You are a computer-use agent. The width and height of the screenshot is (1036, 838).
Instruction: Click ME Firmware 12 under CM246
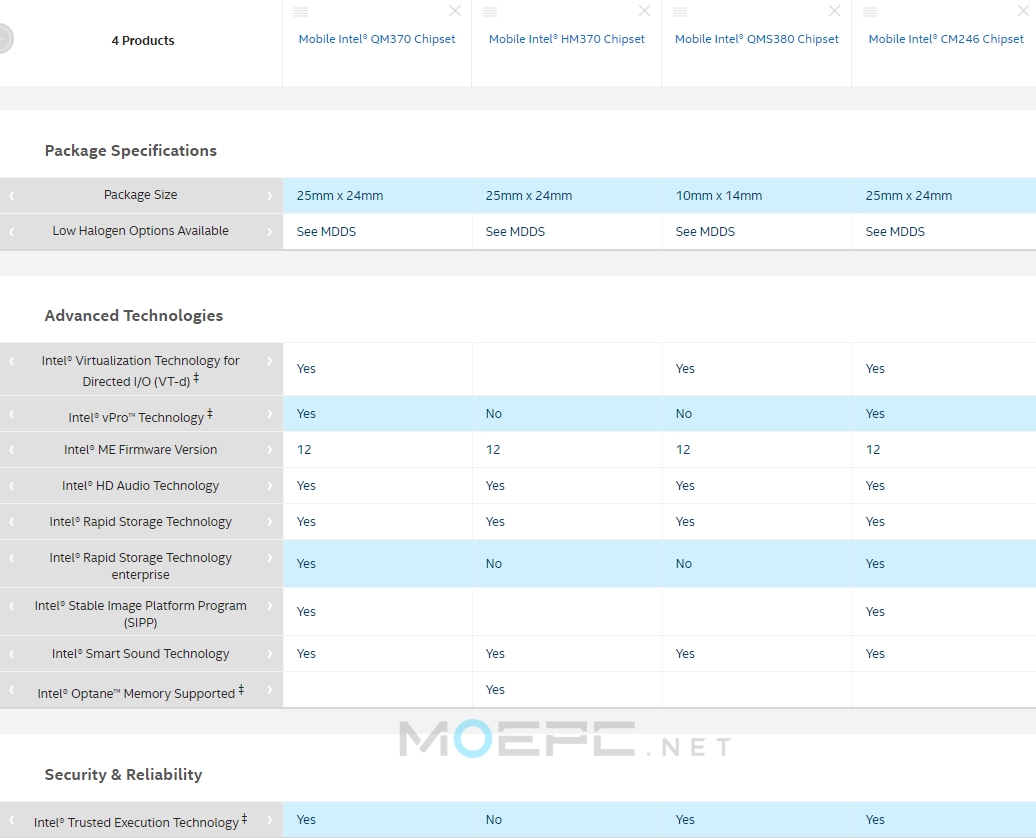pyautogui.click(x=873, y=449)
